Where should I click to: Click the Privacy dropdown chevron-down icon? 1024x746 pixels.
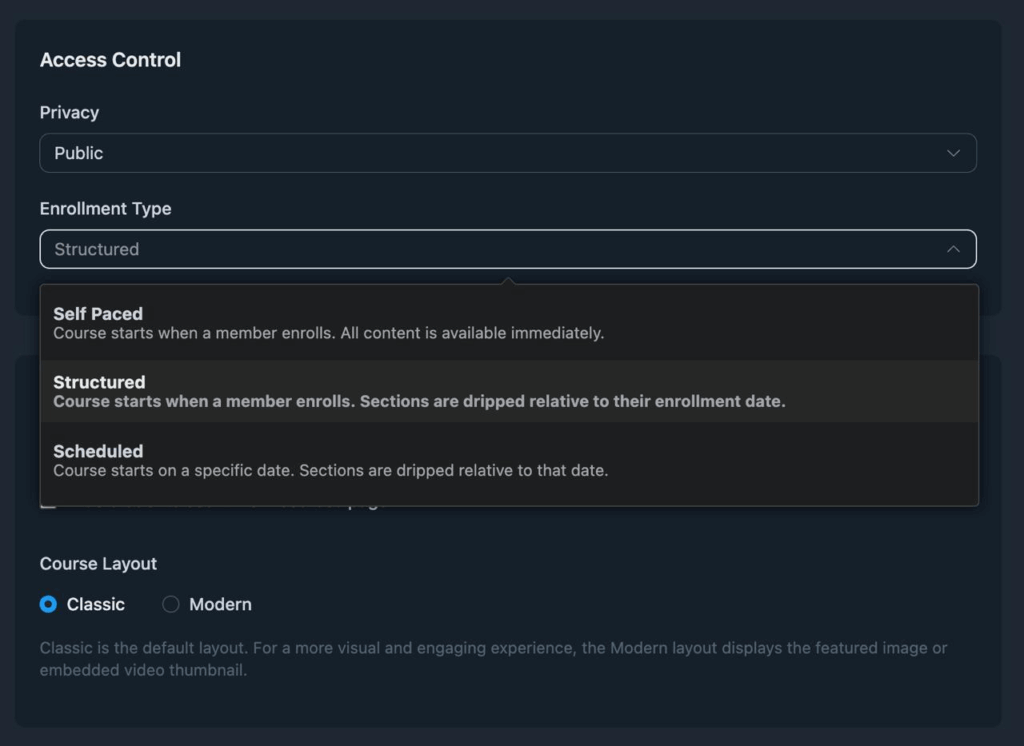pos(953,153)
